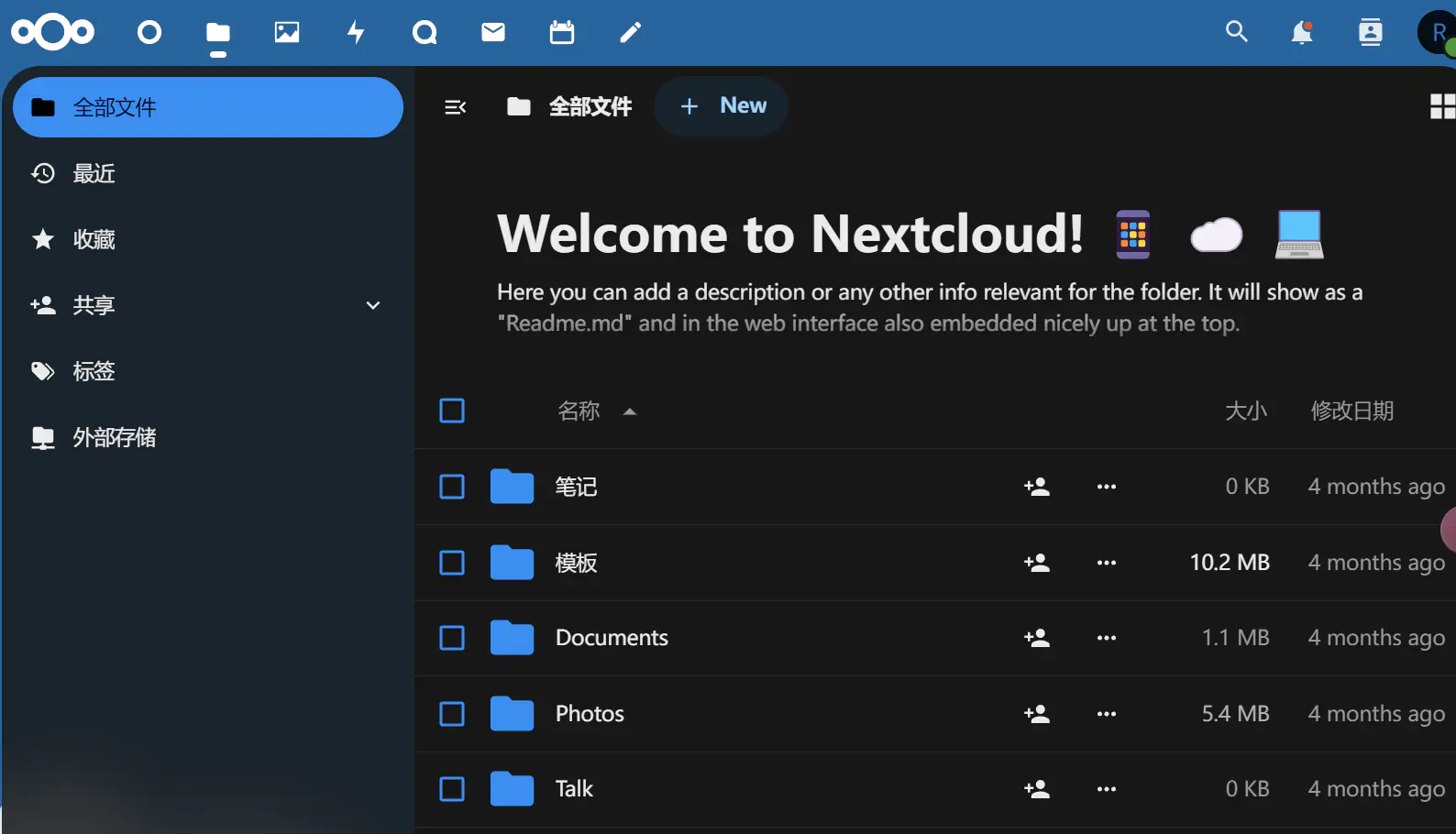Open the Mail app icon
Image resolution: width=1456 pixels, height=834 pixels.
click(x=493, y=33)
